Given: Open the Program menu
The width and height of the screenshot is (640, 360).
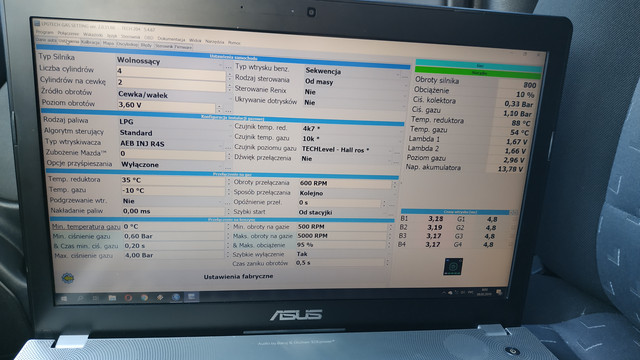Looking at the screenshot, I should pos(44,32).
